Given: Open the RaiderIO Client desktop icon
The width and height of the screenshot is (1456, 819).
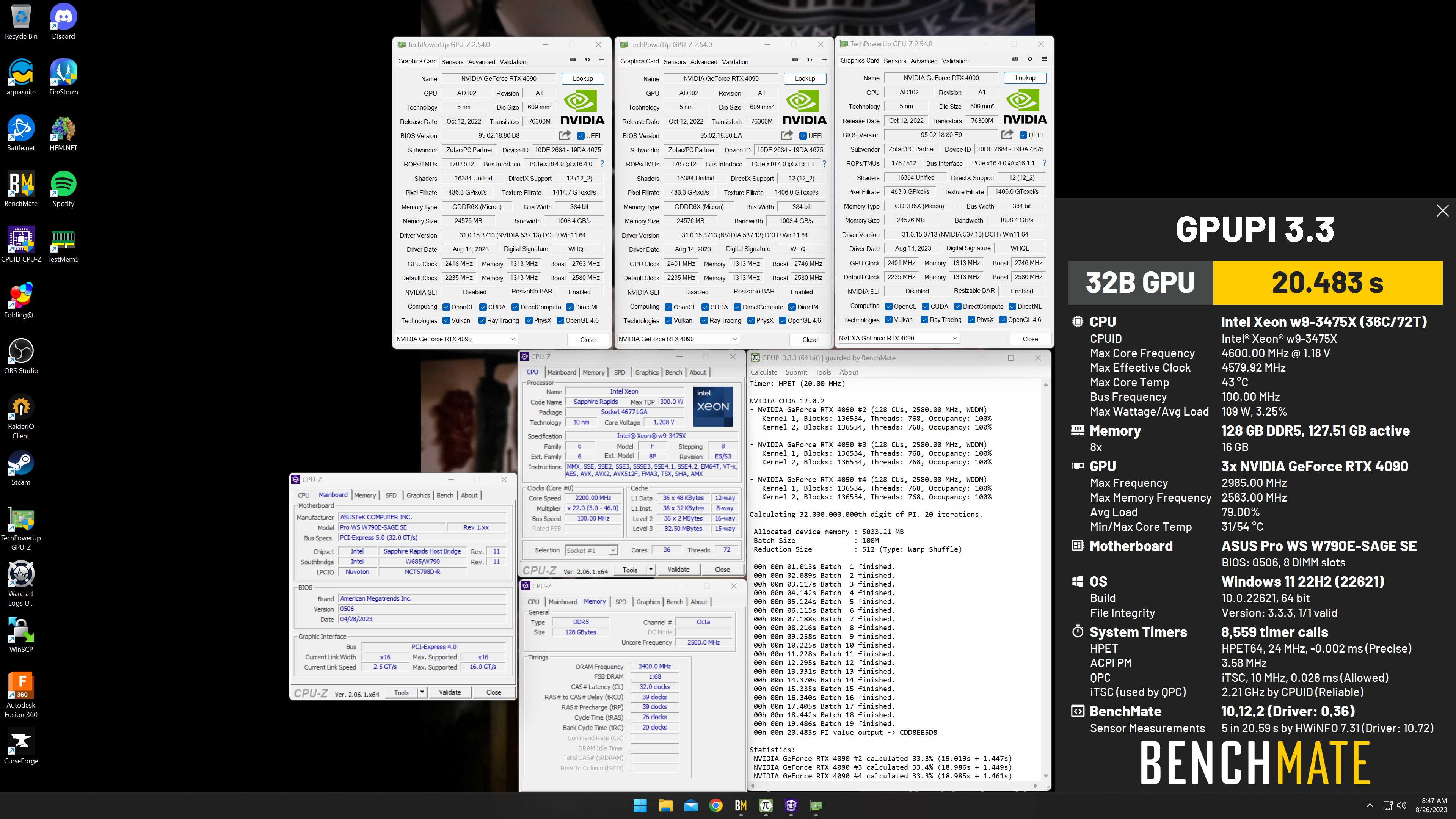Looking at the screenshot, I should point(21,417).
